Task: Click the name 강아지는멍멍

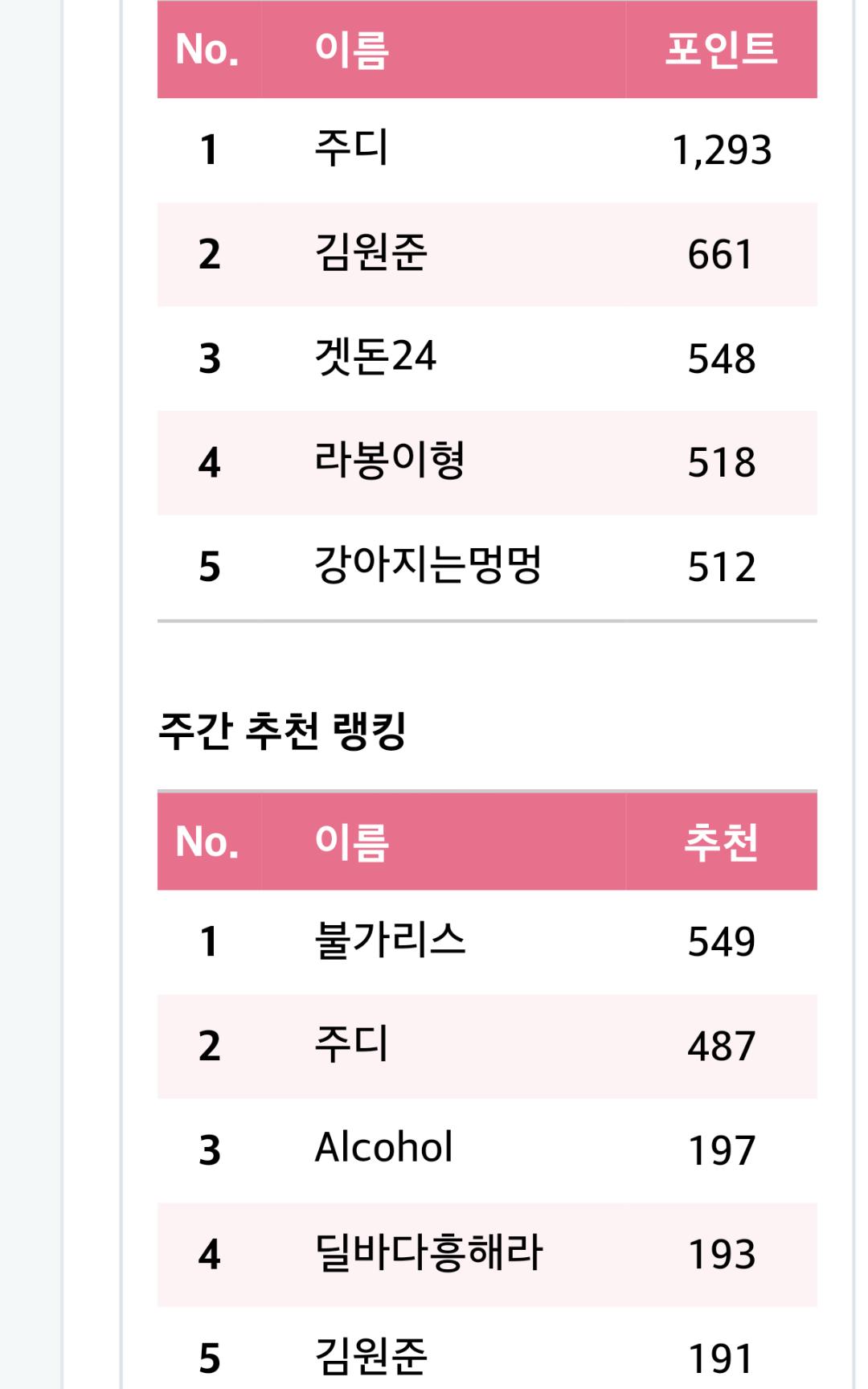Action: click(x=428, y=565)
